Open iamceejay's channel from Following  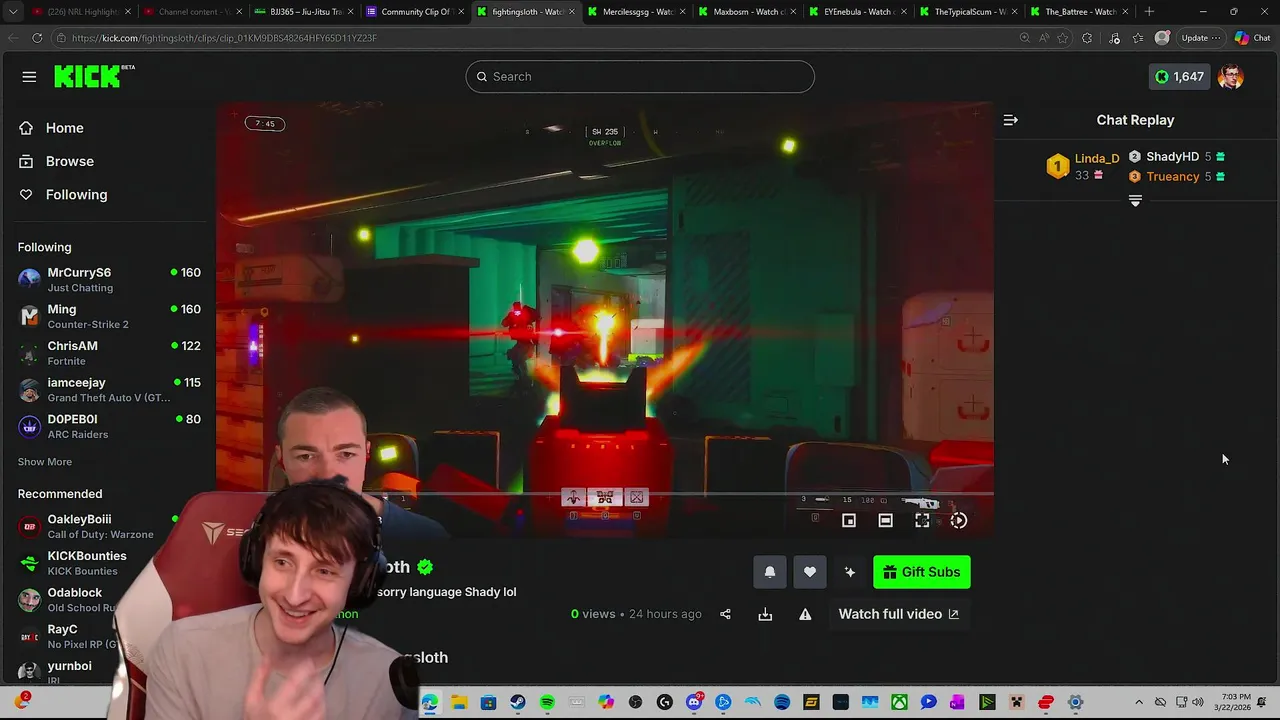(108, 390)
